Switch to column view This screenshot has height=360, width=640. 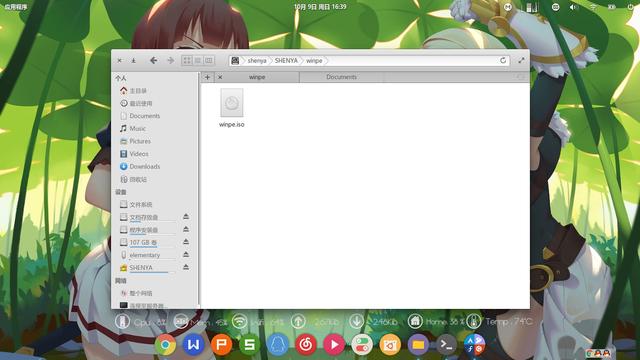click(209, 60)
